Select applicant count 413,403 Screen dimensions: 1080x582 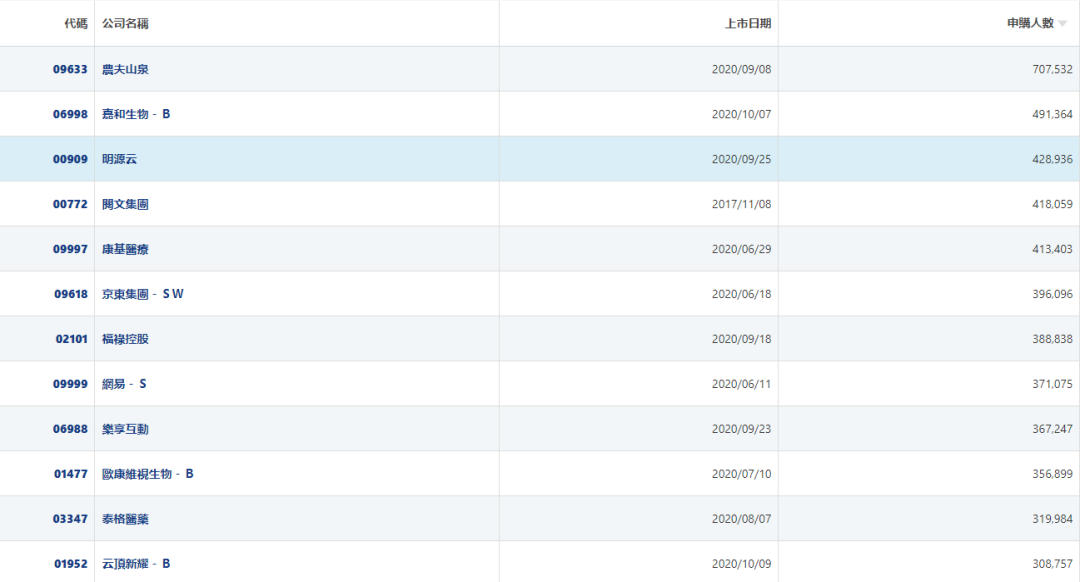coord(1052,249)
